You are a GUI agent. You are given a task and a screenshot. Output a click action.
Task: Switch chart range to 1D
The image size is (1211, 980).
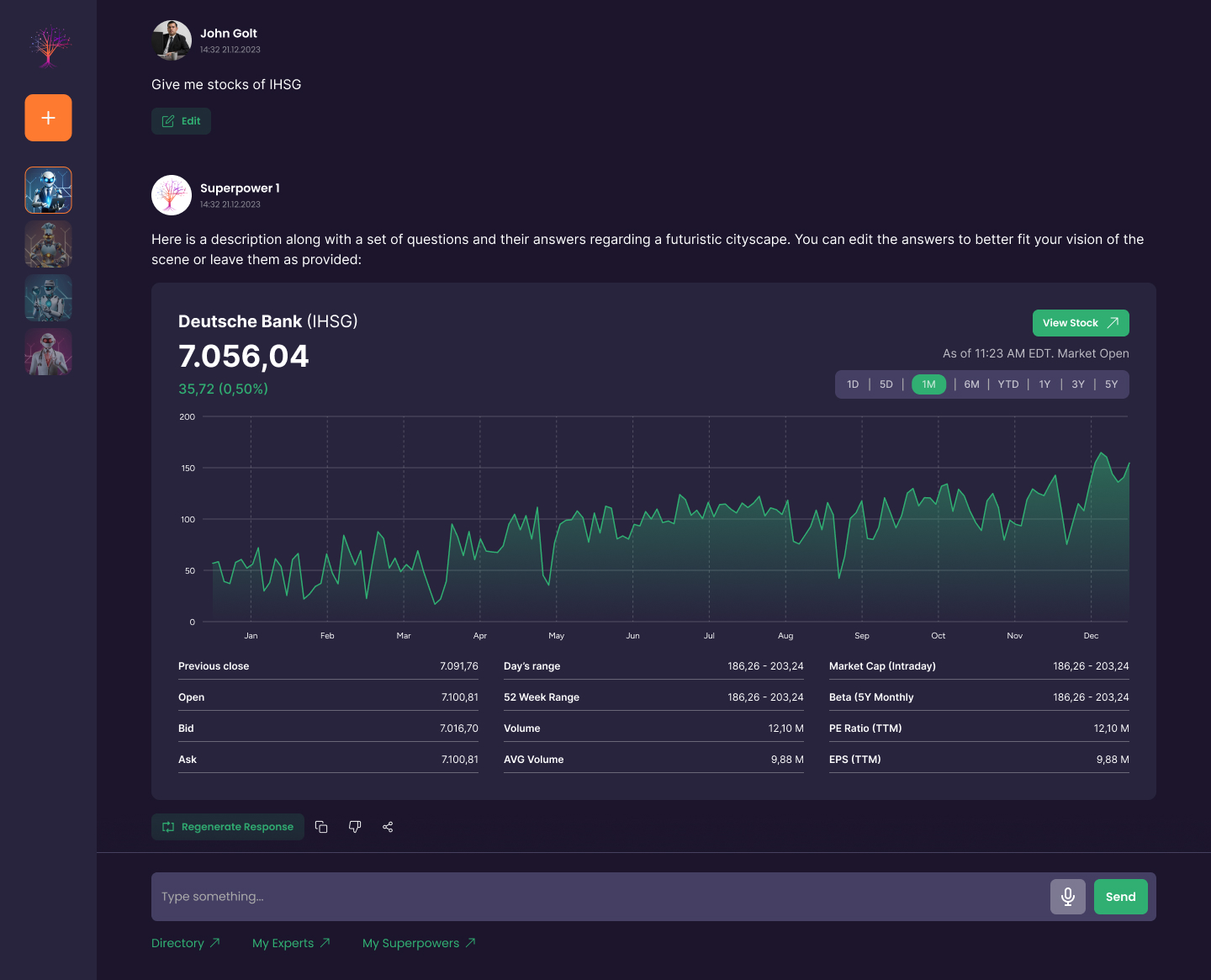[853, 384]
